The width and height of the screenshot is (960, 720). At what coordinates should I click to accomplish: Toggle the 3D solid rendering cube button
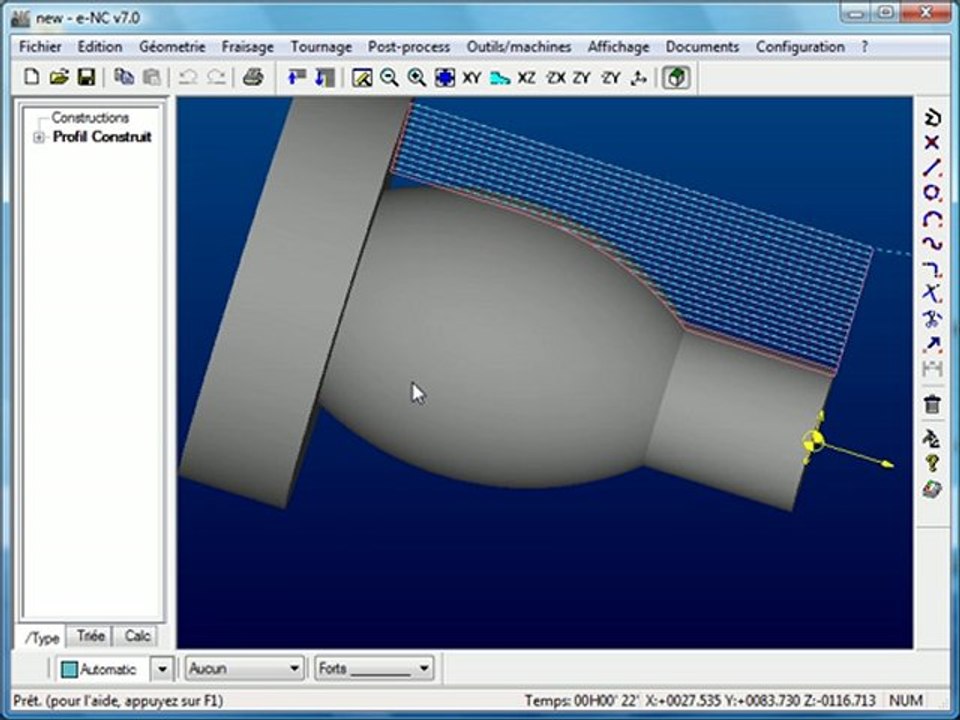tap(676, 78)
